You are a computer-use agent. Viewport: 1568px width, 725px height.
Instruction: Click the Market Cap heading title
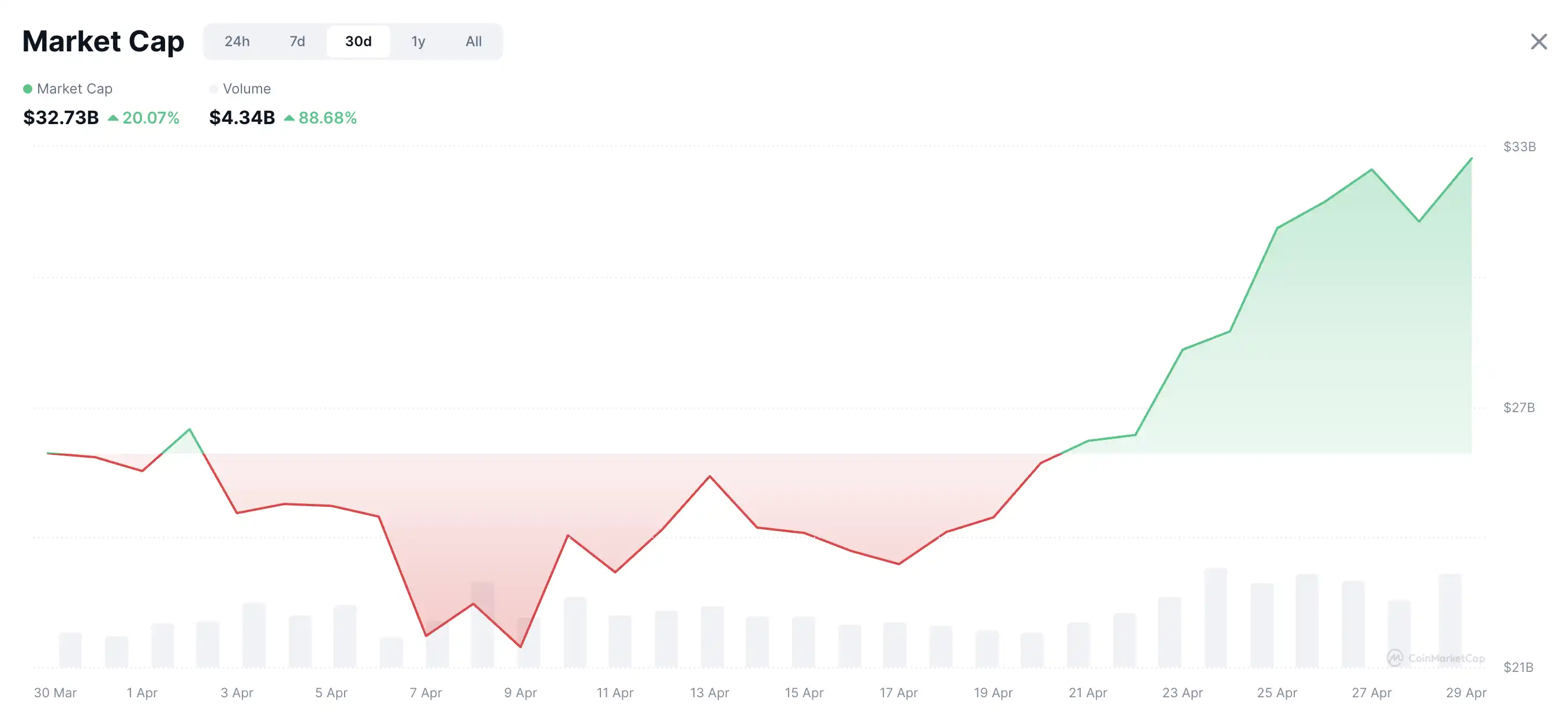coord(103,42)
